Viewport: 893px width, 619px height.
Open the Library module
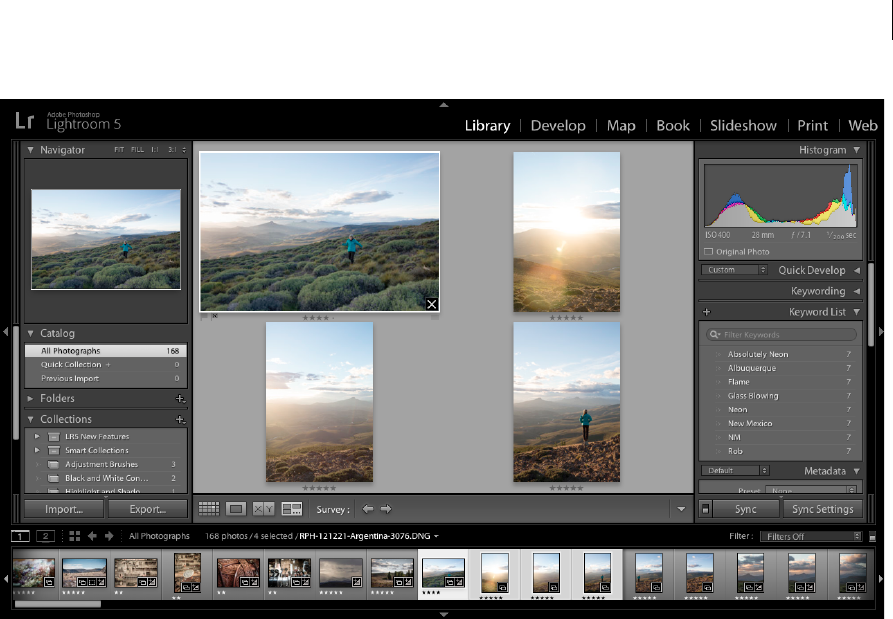[x=488, y=125]
